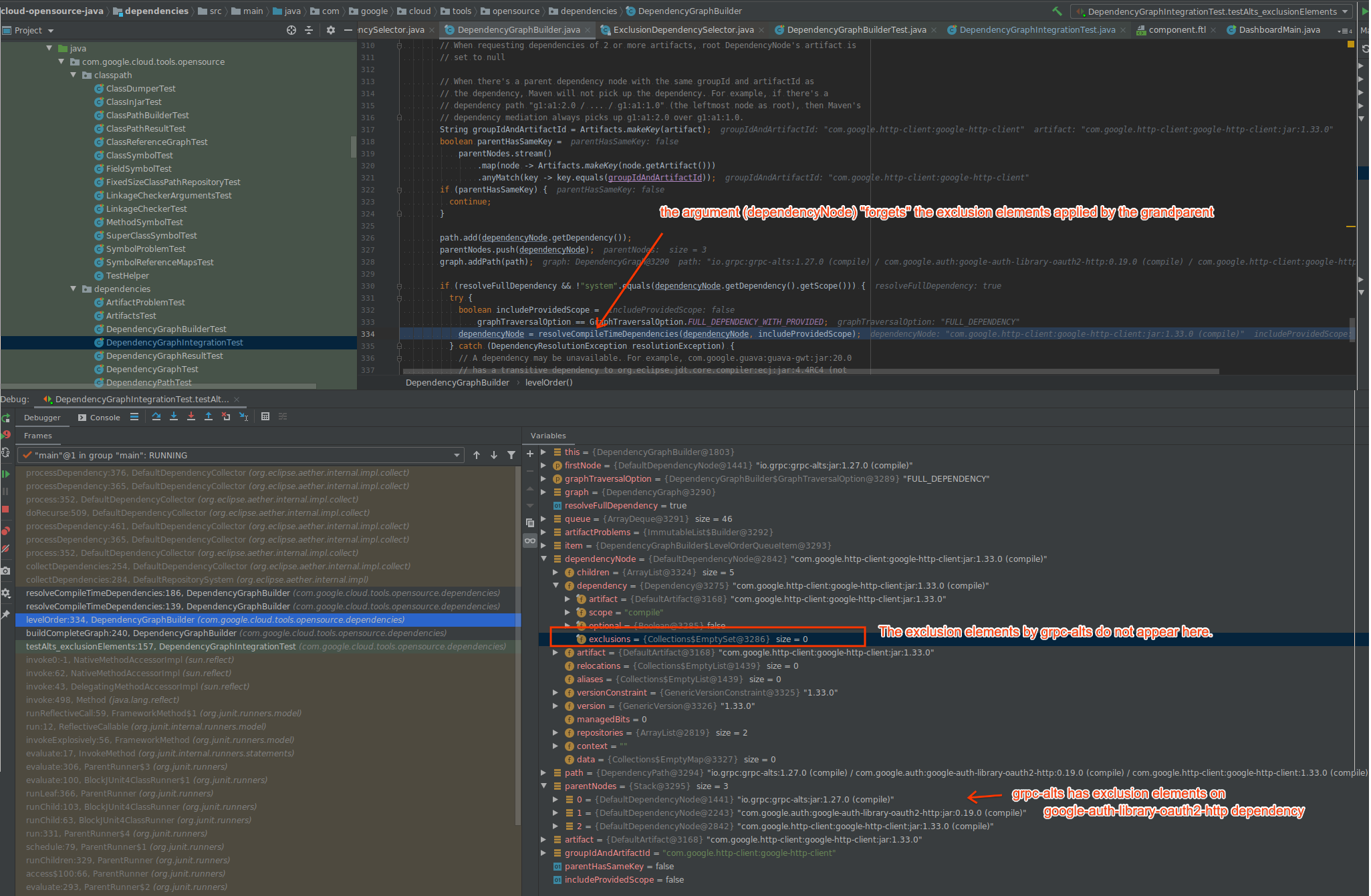Click the levelOrder() breadcrumb below the editor
This screenshot has height=896, width=1371.
[x=549, y=382]
